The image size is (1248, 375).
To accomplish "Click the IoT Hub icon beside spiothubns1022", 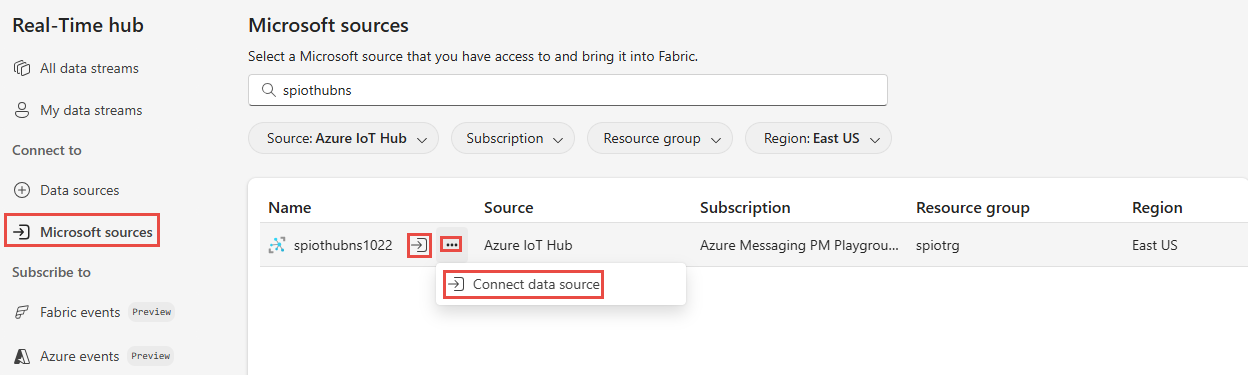I will (x=277, y=245).
